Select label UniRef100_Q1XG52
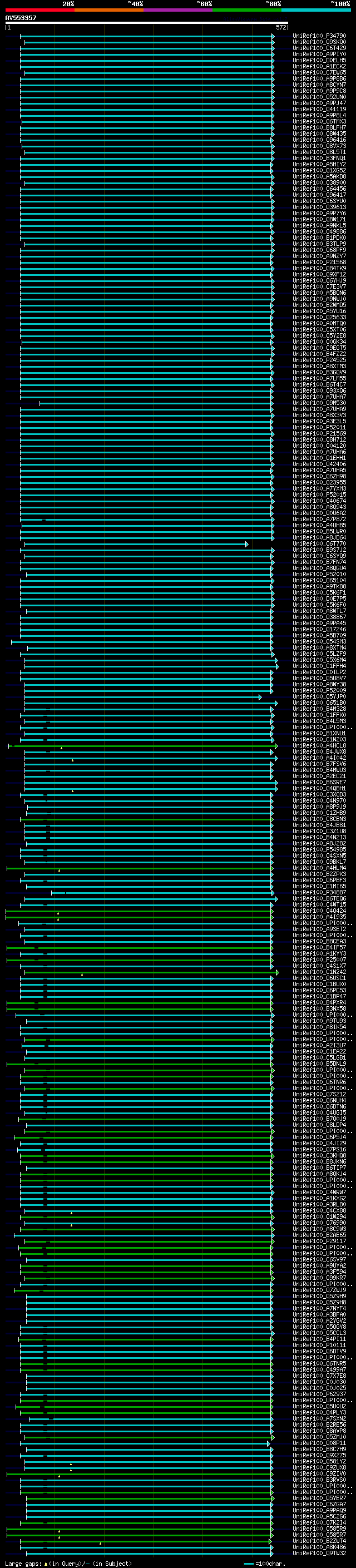This screenshot has width=356, height=1568. pos(319,170)
